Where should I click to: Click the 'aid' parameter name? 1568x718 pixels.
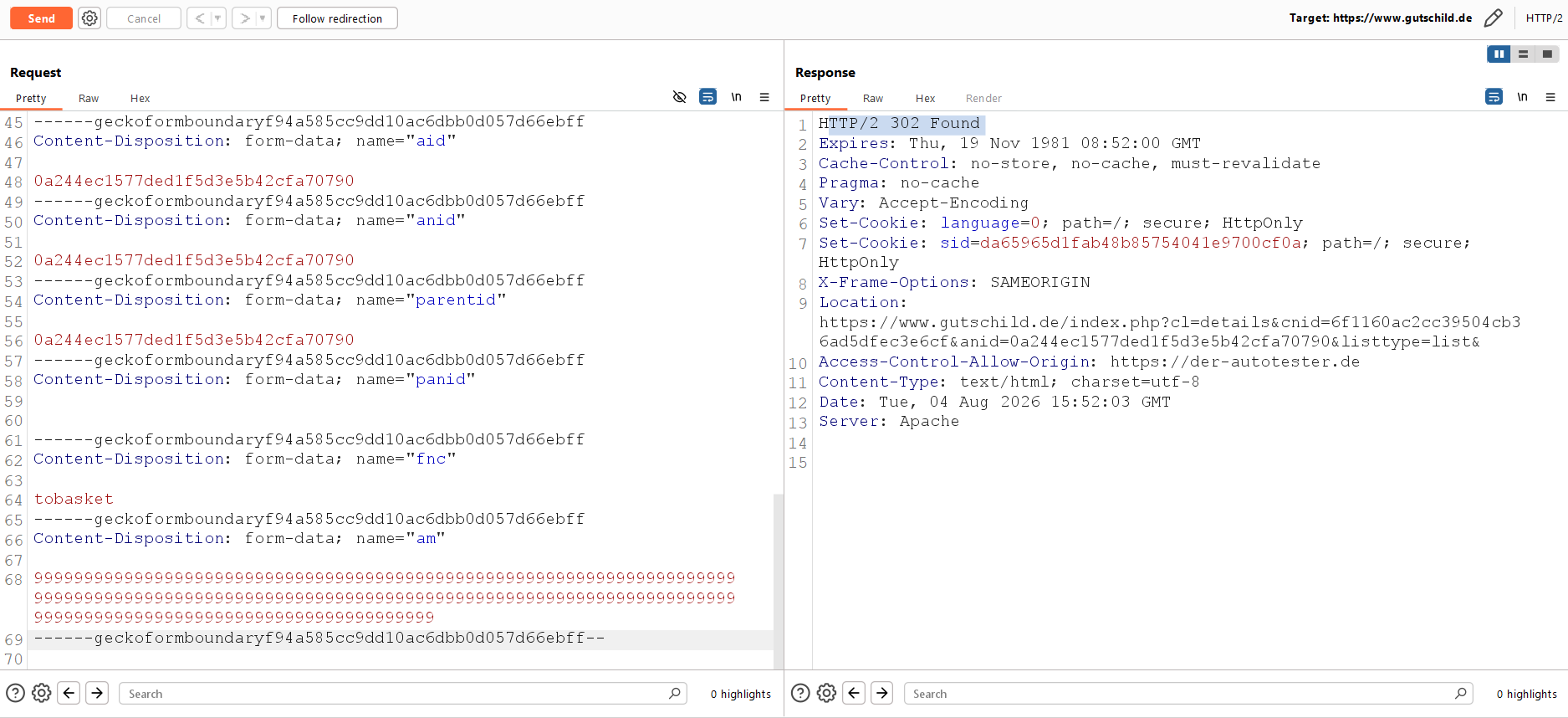[432, 141]
